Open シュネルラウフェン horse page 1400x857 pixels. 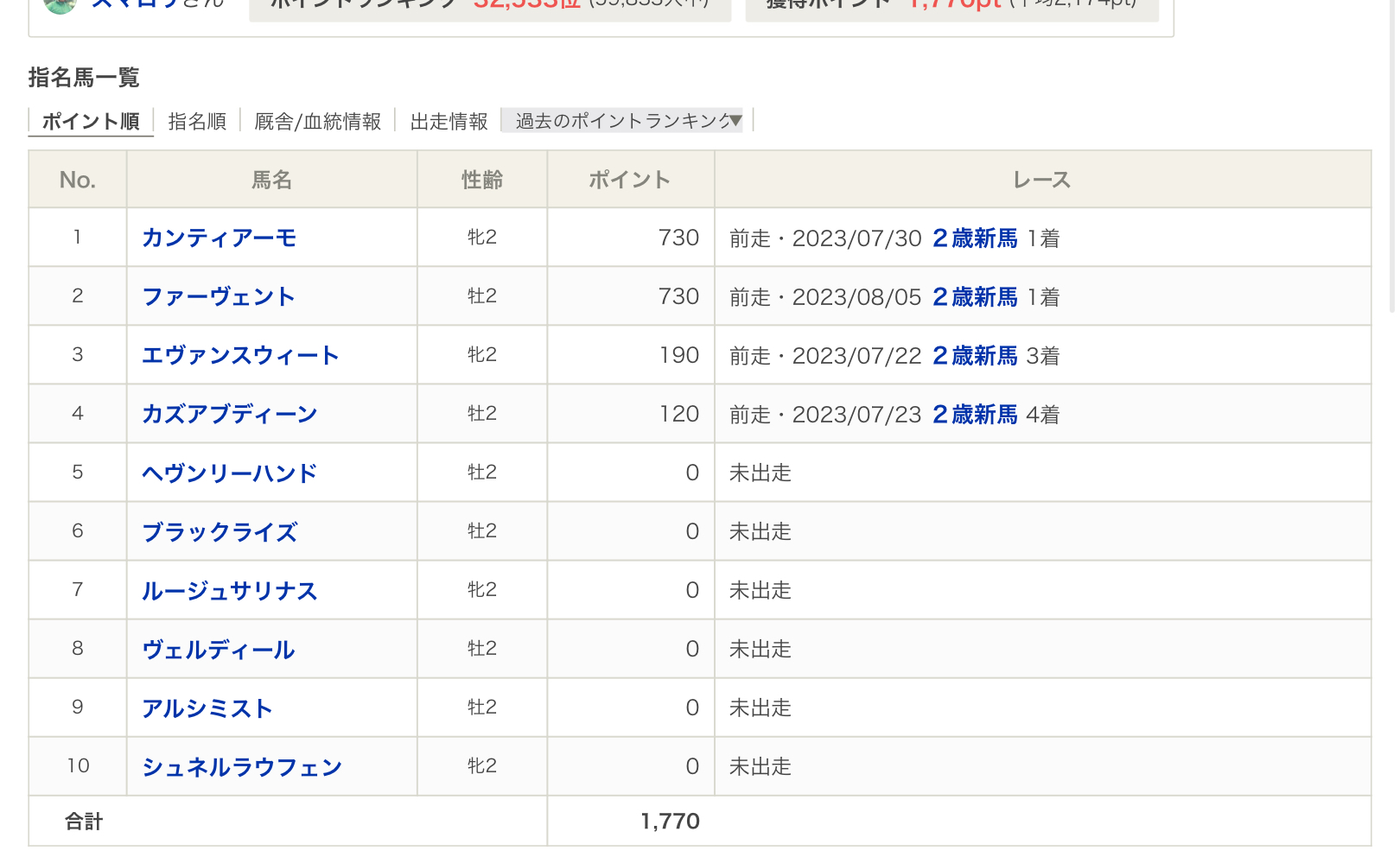click(242, 766)
